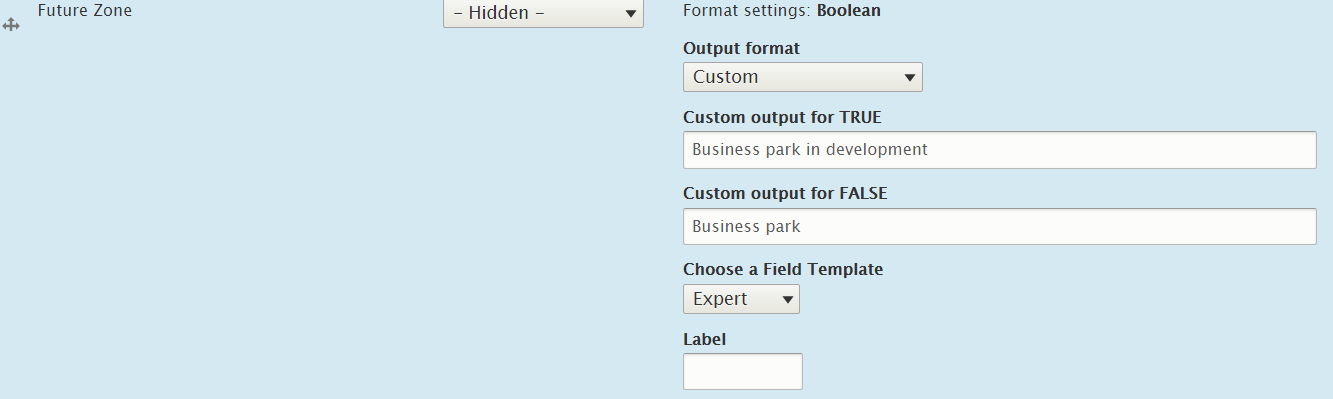Click the bold 'Label' caption

704,339
